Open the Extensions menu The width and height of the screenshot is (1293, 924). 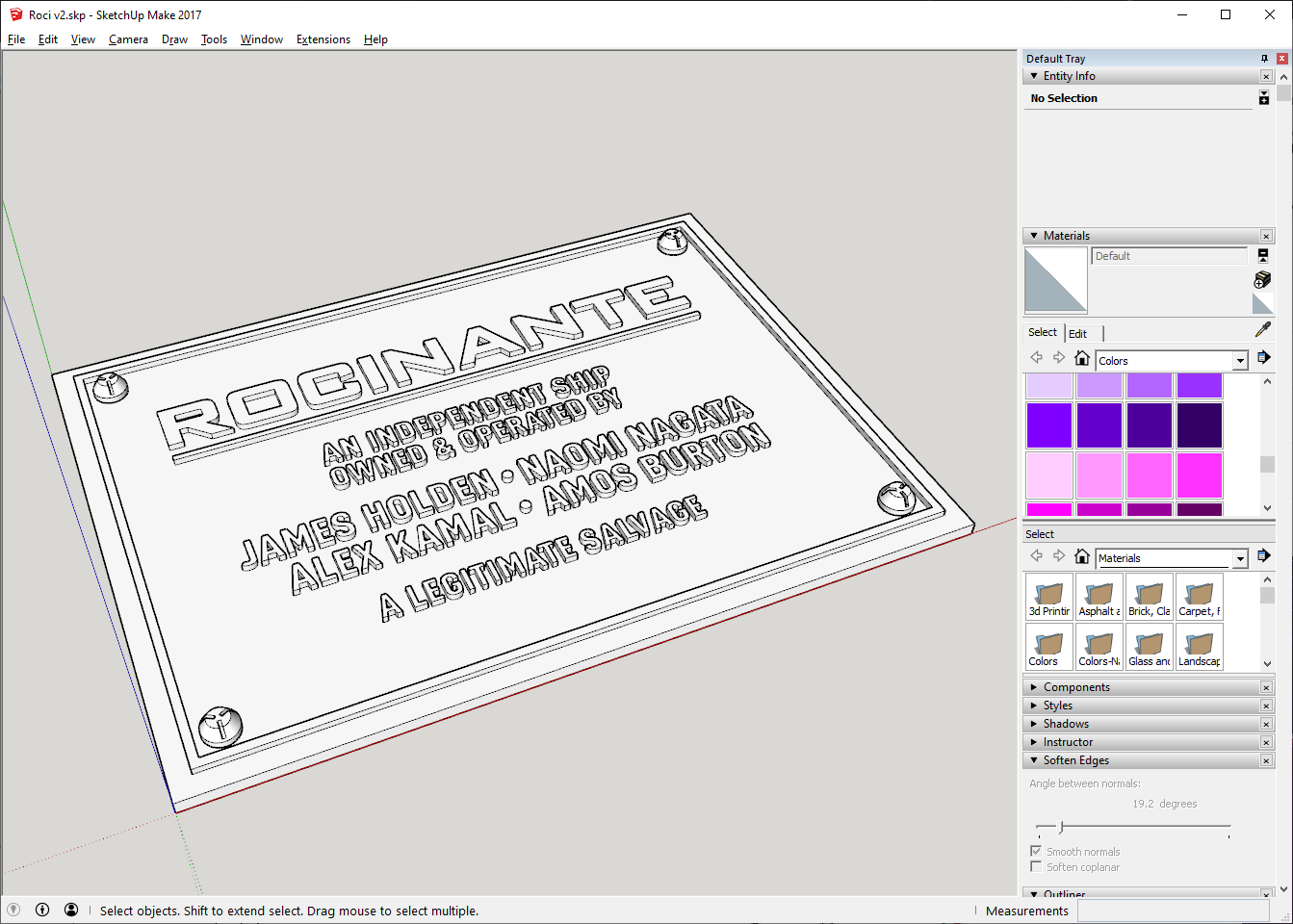click(323, 39)
